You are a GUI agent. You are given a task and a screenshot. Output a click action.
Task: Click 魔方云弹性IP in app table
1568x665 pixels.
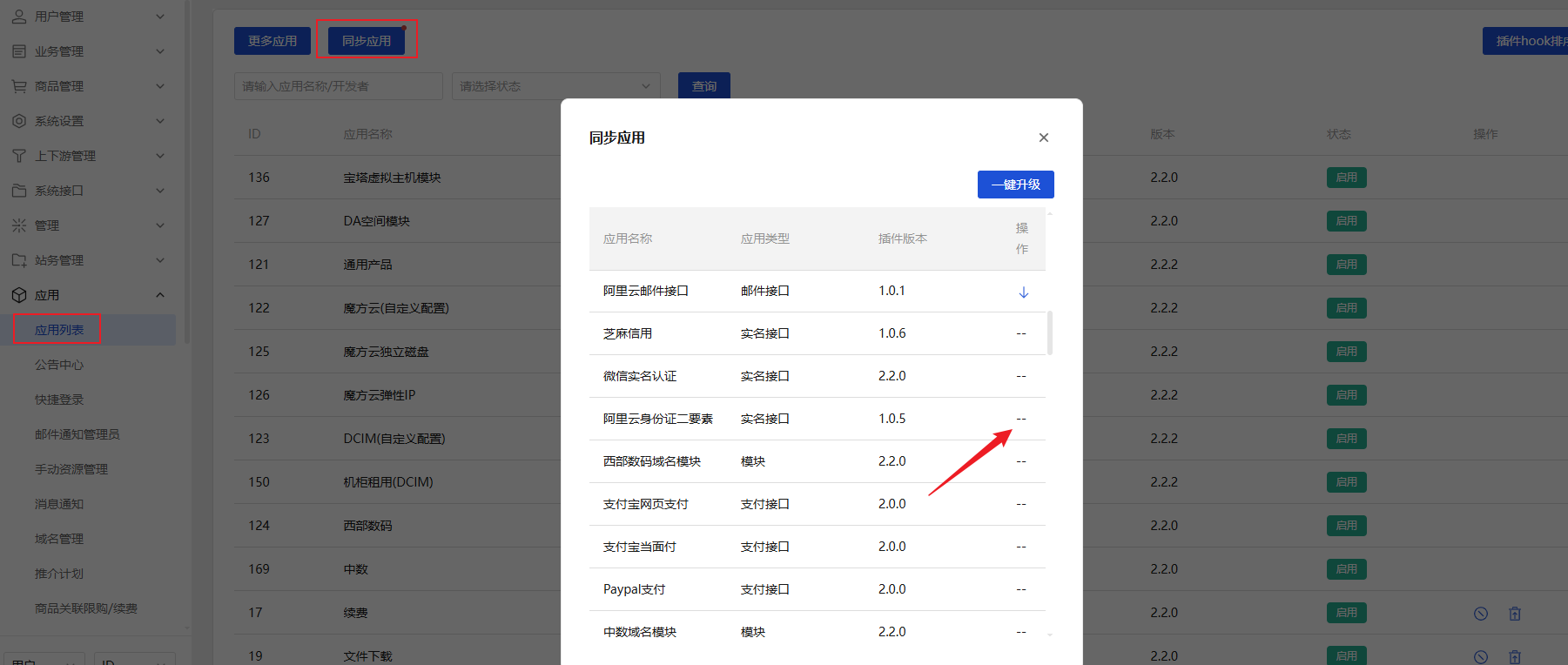pyautogui.click(x=380, y=395)
